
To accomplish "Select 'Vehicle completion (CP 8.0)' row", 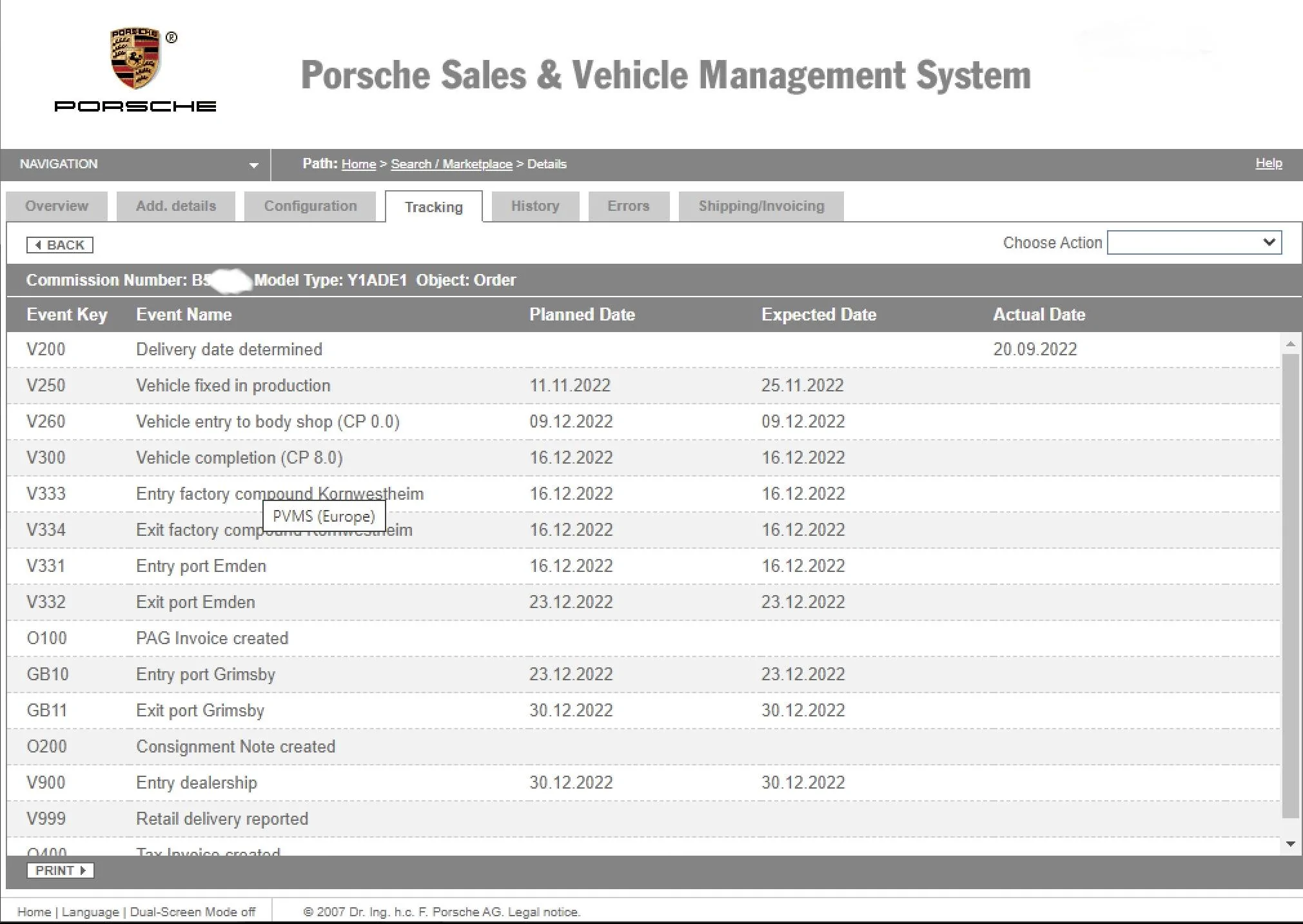I will 643,458.
